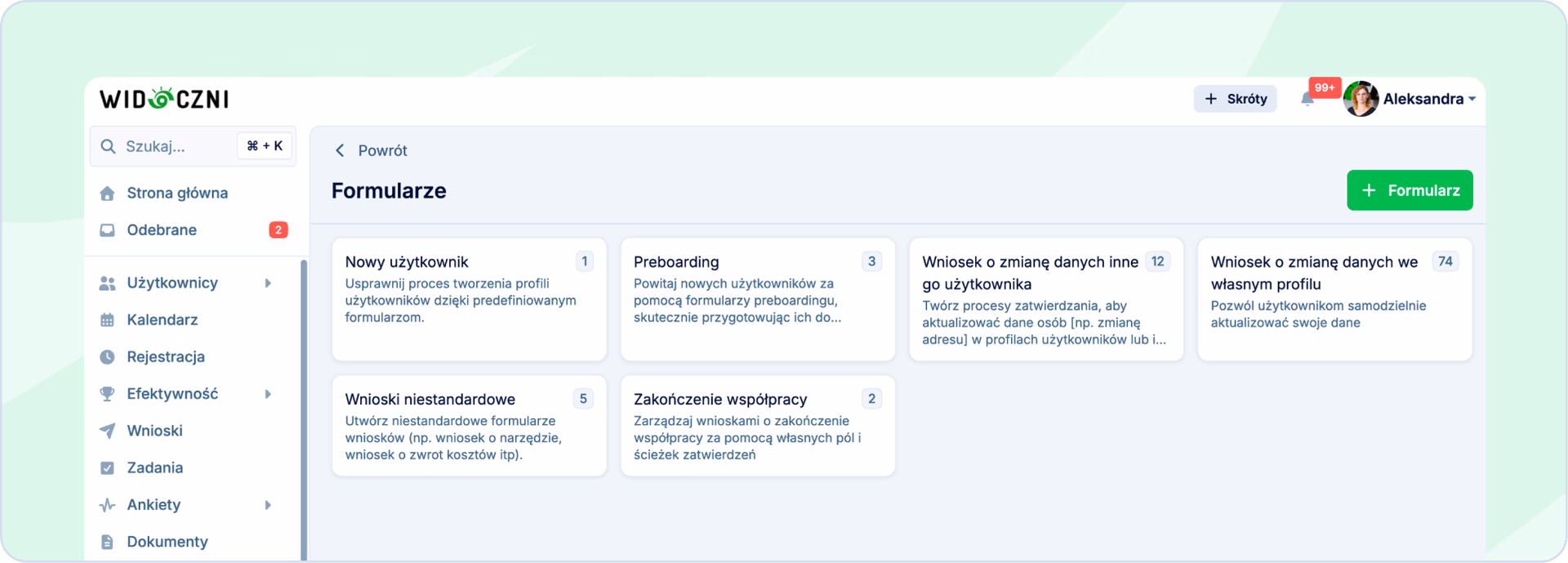
Task: Click the Odebrane unread count badge 2
Action: tap(278, 230)
